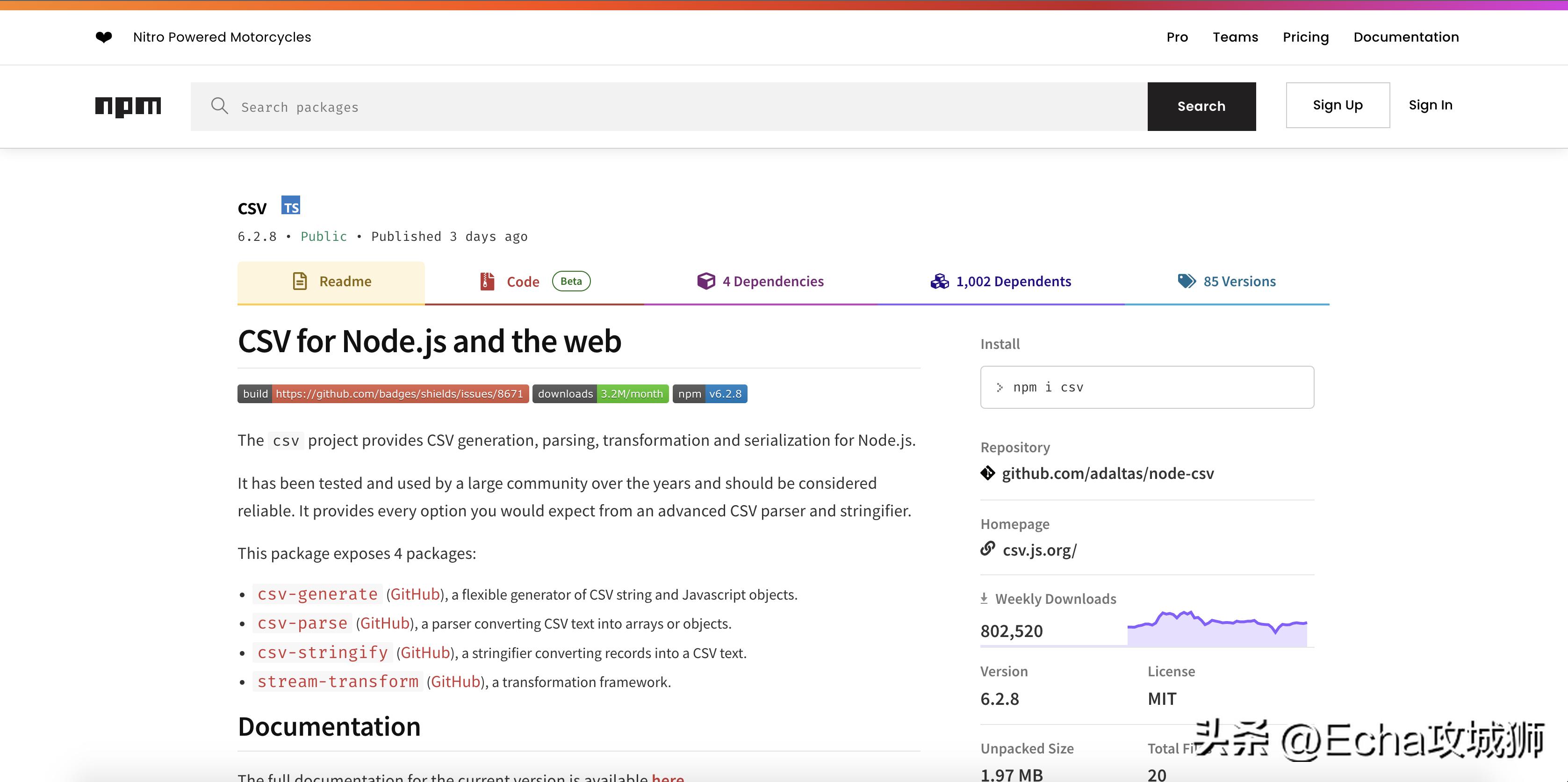The width and height of the screenshot is (1568, 782).
Task: Click the TypeScript TS badge icon
Action: coord(291,206)
